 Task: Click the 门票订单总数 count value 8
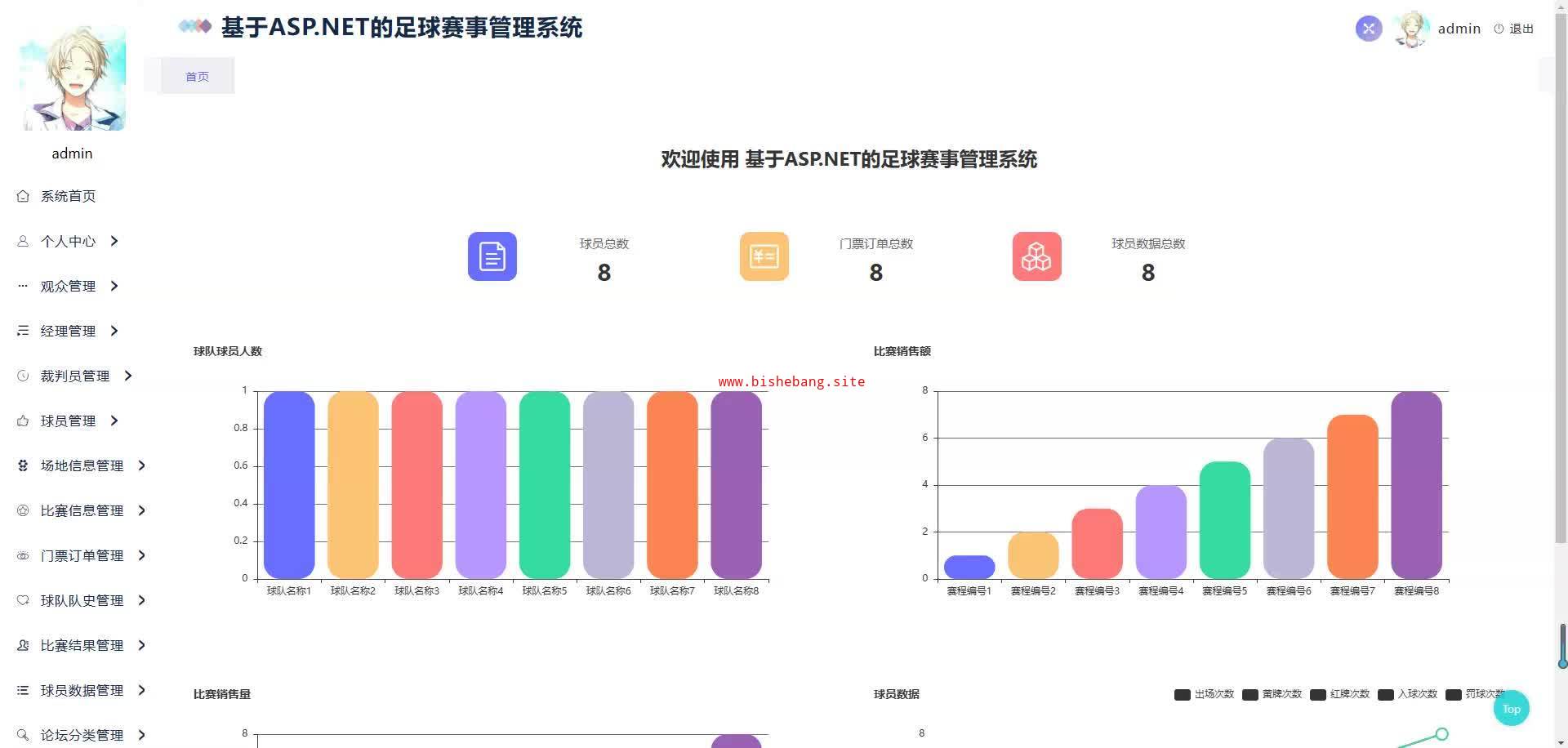[876, 273]
